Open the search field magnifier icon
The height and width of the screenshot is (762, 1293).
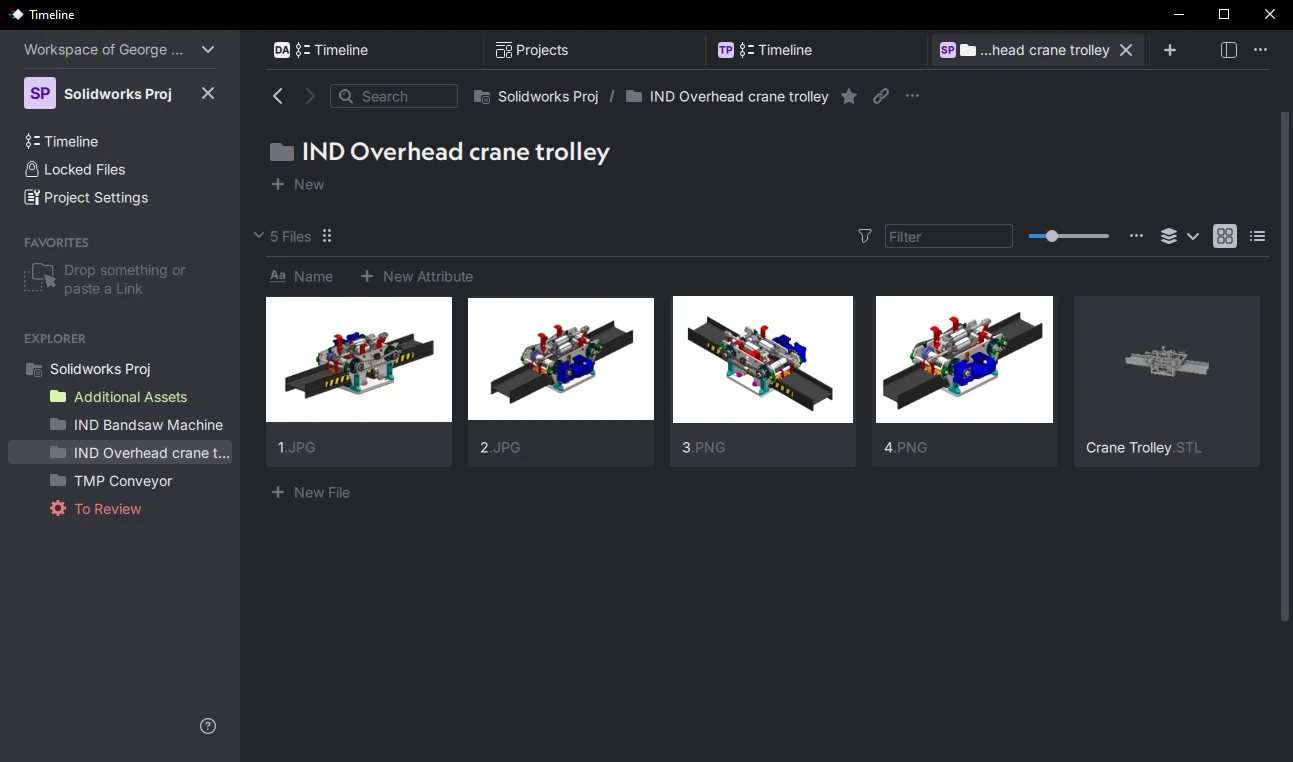345,96
